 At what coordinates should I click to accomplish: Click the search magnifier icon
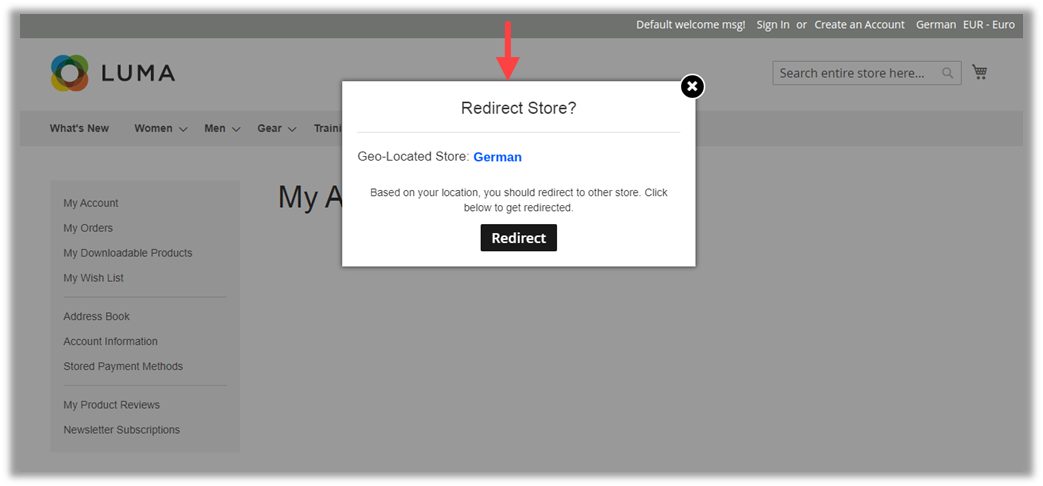coord(948,73)
